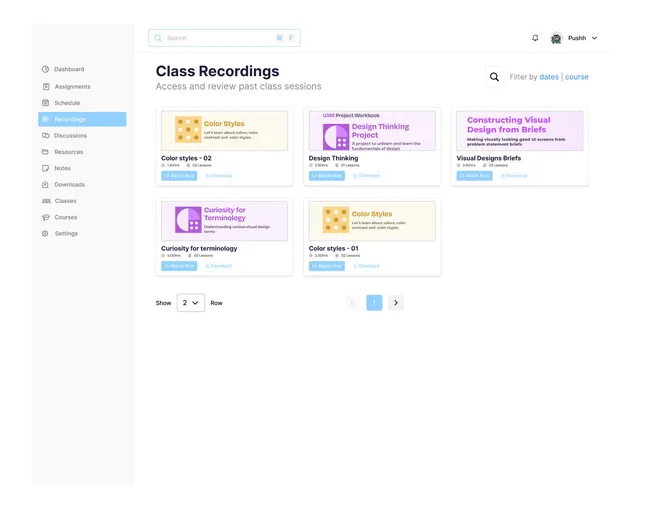Click the Color styles - 02 title

pos(186,158)
